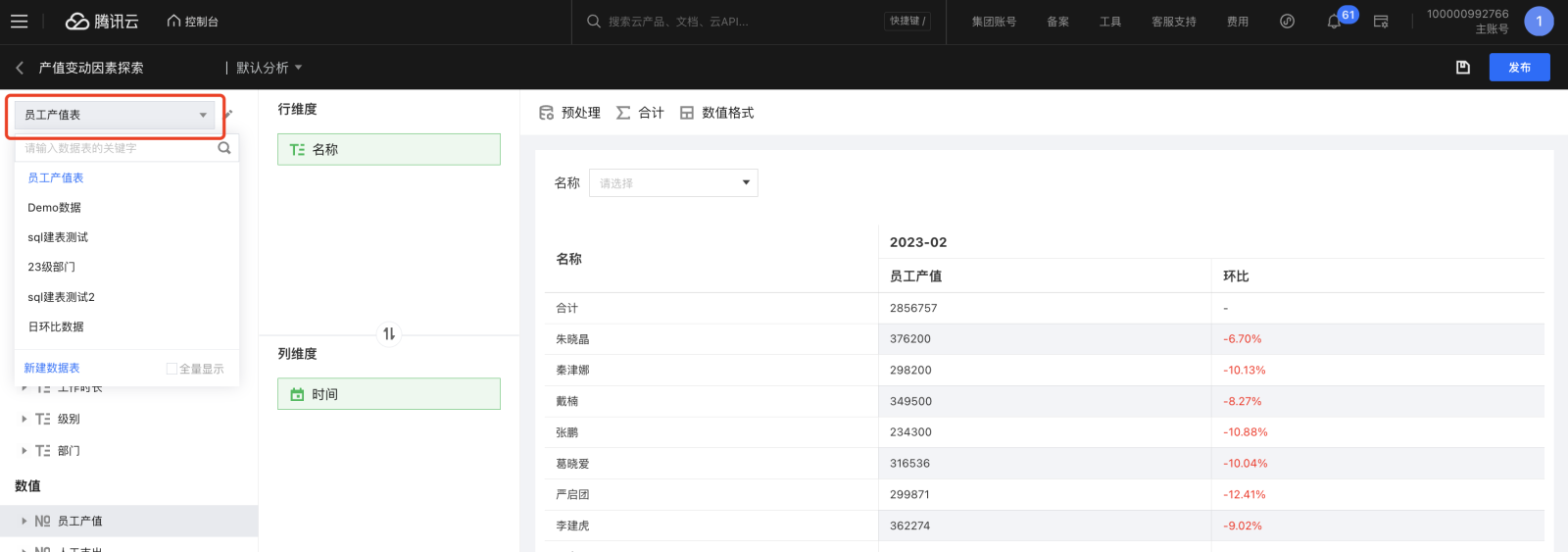1568x552 pixels.
Task: Select Demo数据 from the table list
Action: coord(55,208)
